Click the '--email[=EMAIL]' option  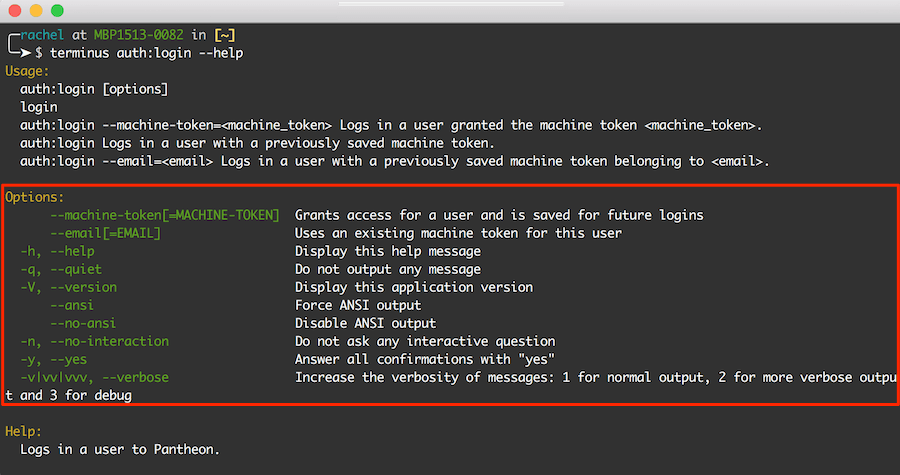[105, 233]
